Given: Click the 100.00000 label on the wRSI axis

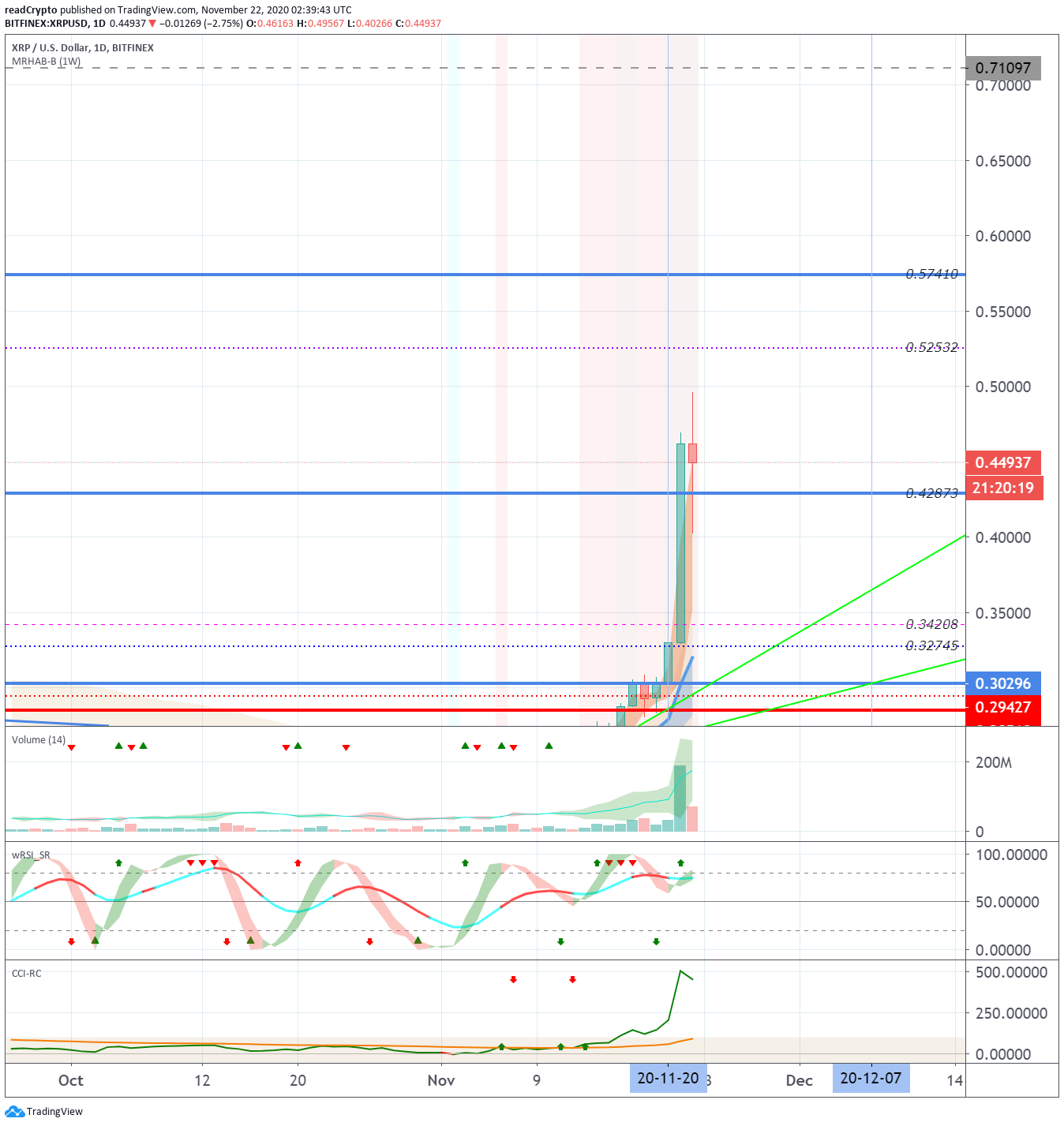Looking at the screenshot, I should [1012, 855].
